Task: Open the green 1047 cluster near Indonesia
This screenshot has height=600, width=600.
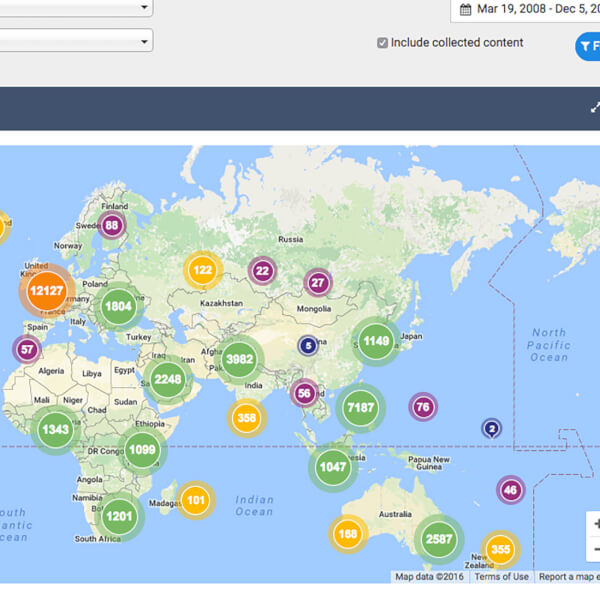Action: tap(333, 467)
